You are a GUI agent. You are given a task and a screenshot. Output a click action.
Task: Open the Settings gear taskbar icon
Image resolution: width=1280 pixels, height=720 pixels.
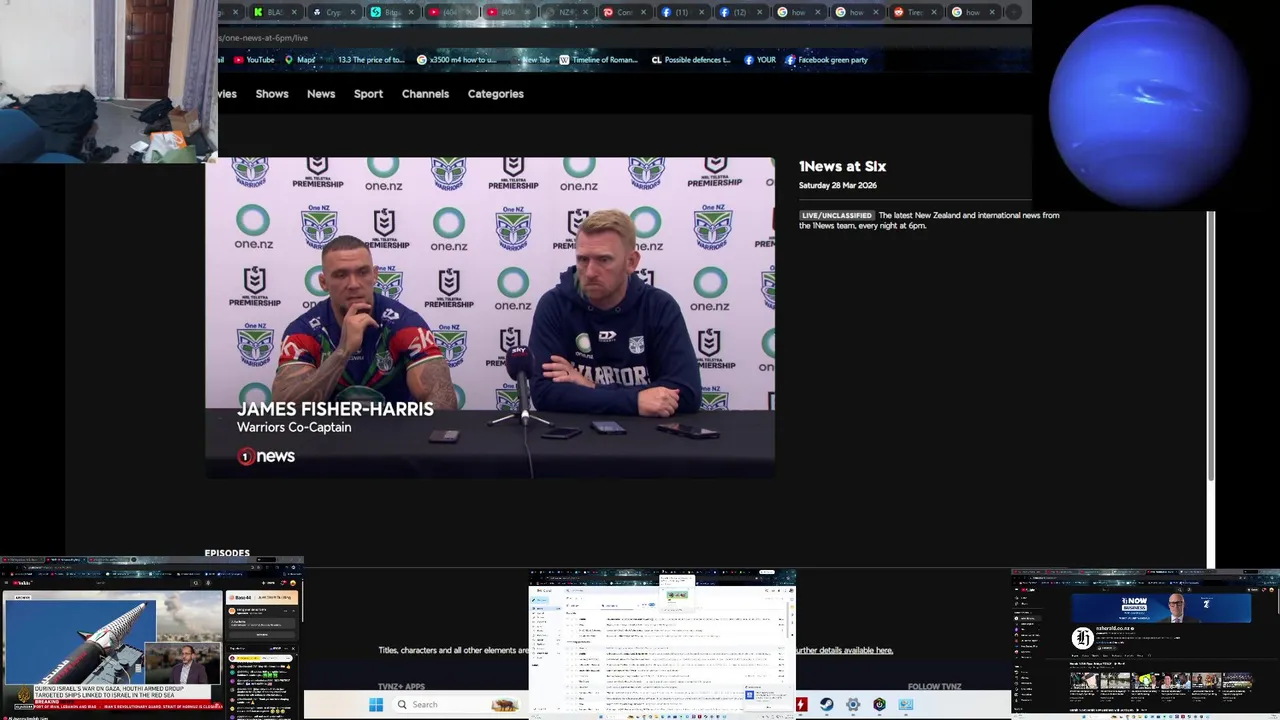(x=853, y=705)
